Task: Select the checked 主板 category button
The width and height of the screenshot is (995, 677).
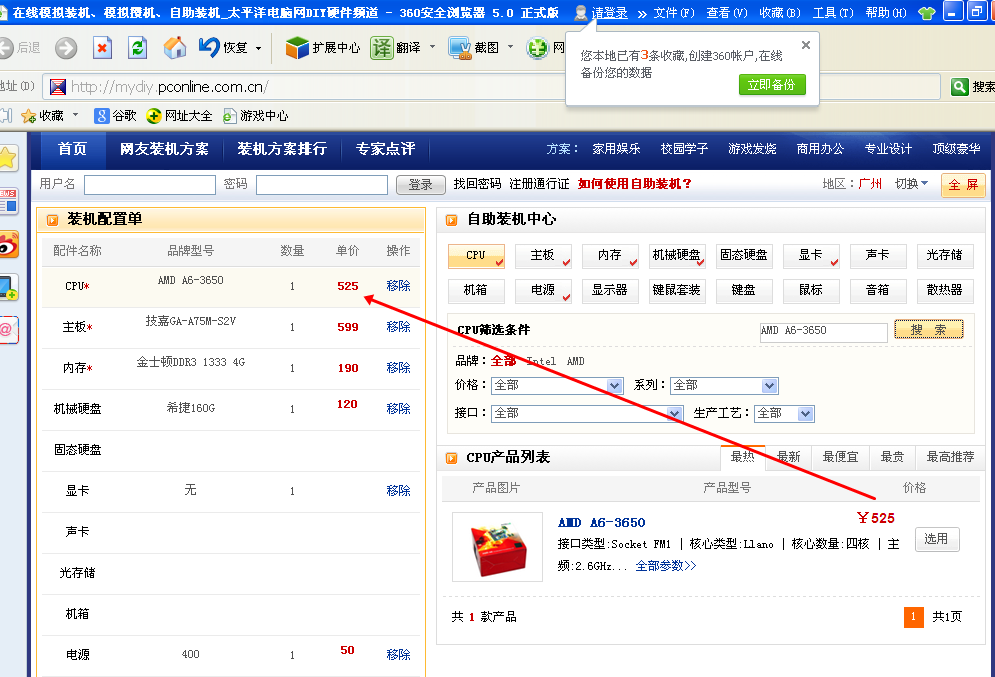Action: click(x=543, y=256)
